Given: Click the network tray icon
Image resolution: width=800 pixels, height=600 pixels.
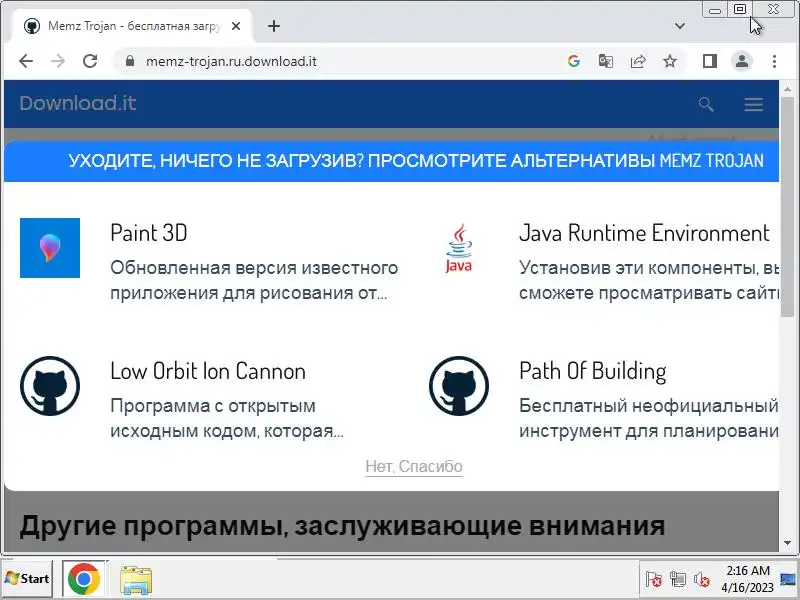Looking at the screenshot, I should (x=678, y=579).
